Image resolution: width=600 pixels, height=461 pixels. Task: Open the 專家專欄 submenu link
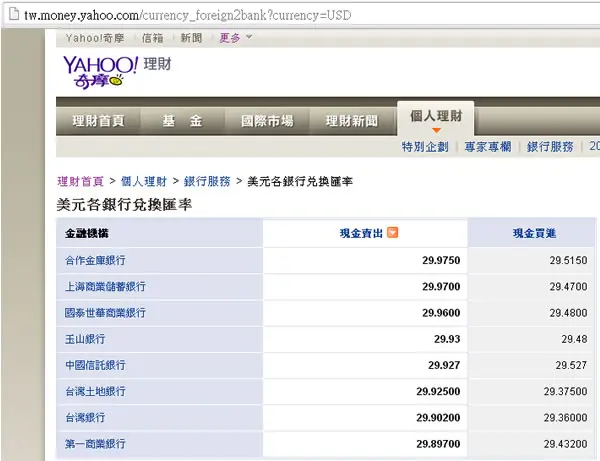[x=488, y=147]
